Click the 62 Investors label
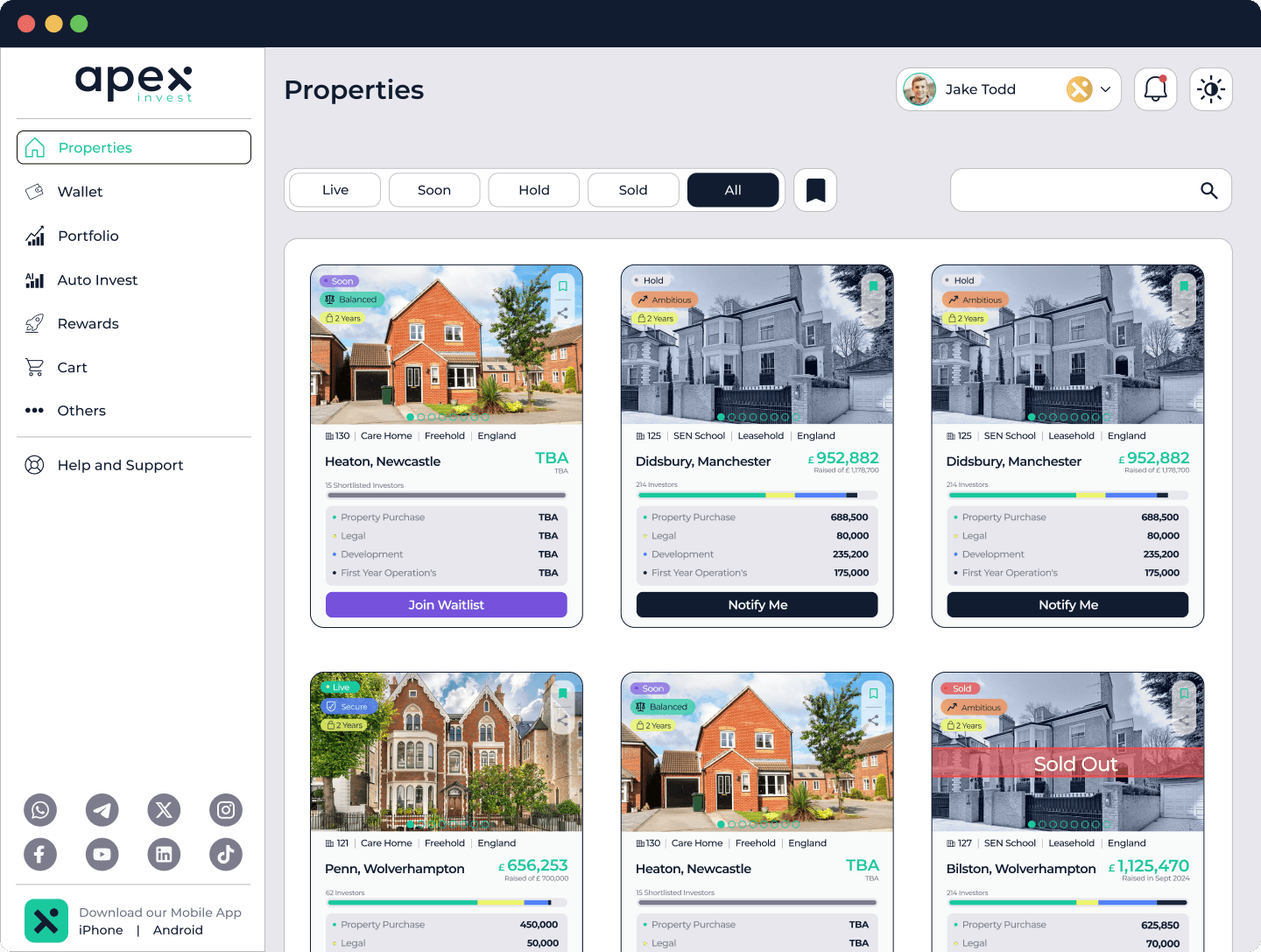The width and height of the screenshot is (1261, 952). 345,892
